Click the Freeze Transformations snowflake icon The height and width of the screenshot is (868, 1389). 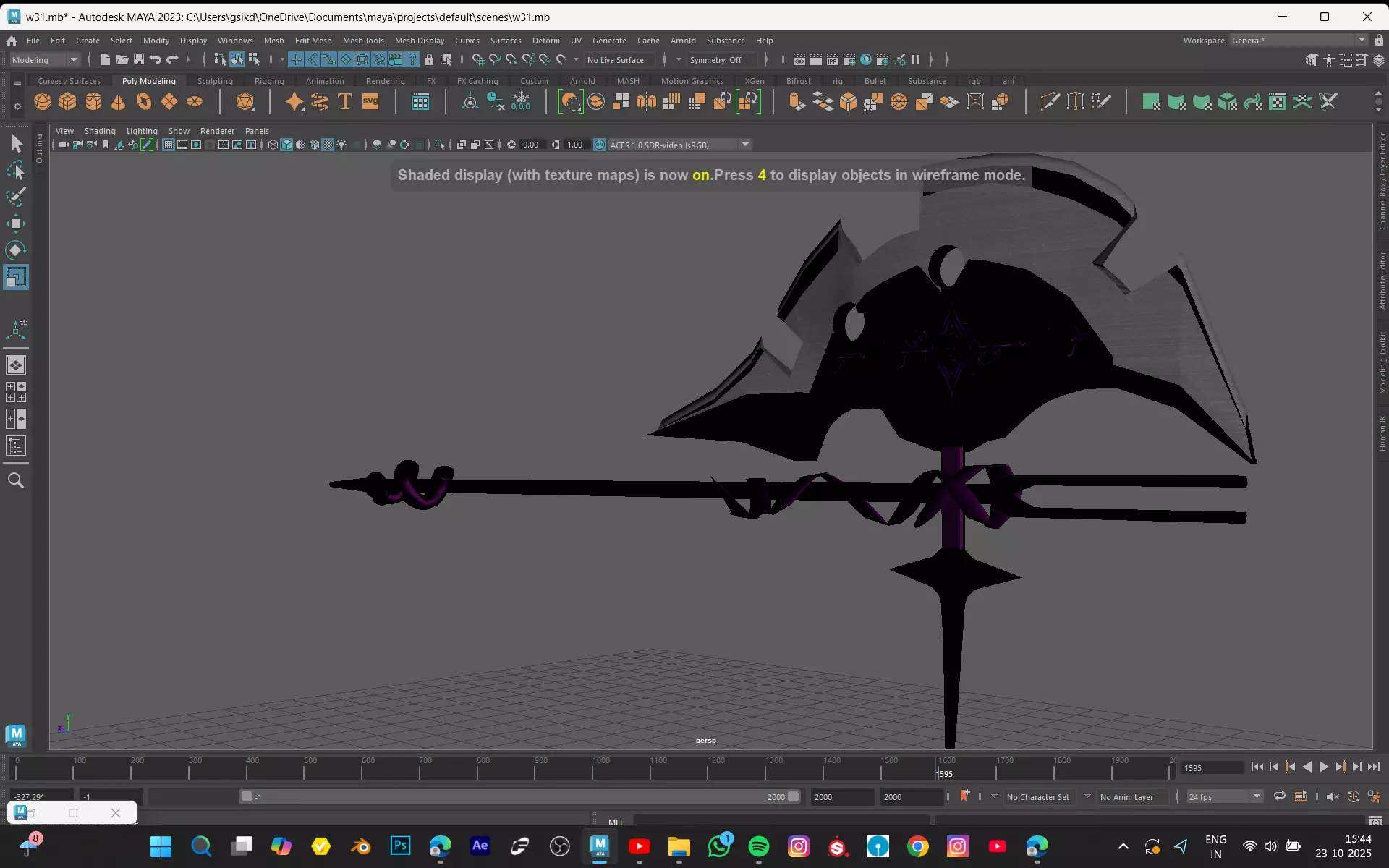(521, 102)
